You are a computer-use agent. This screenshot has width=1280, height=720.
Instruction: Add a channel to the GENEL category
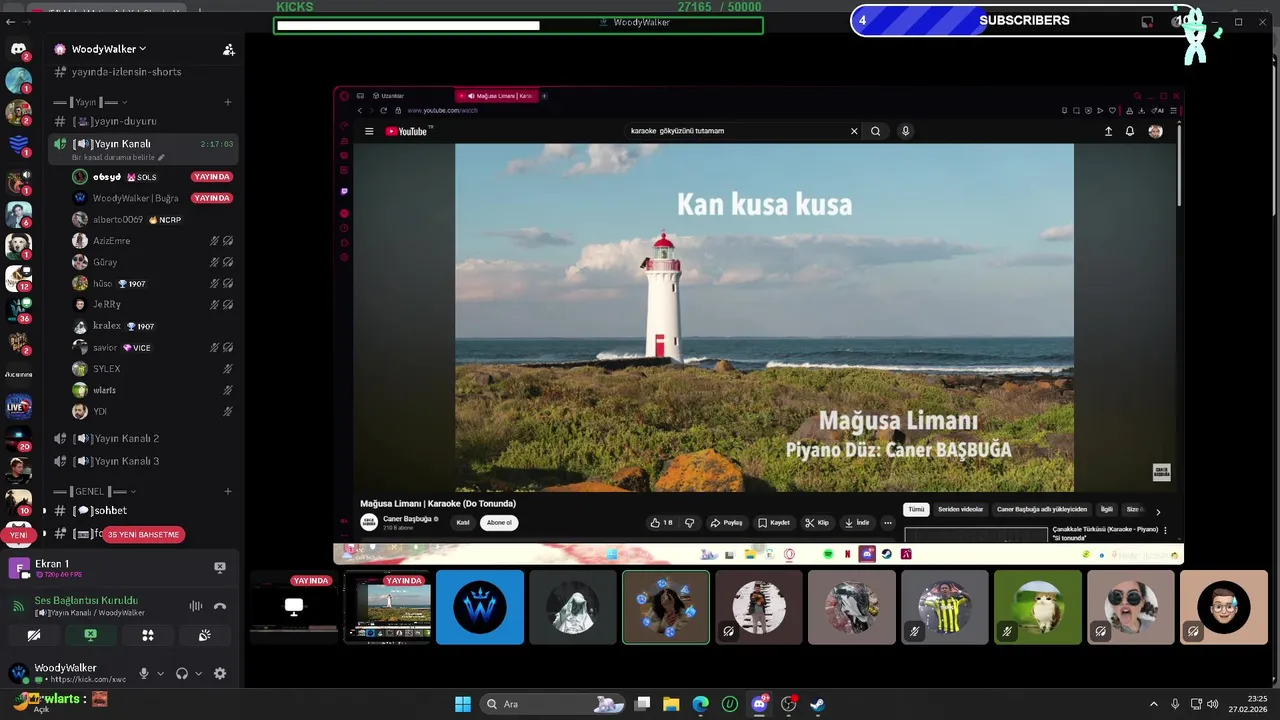point(228,491)
